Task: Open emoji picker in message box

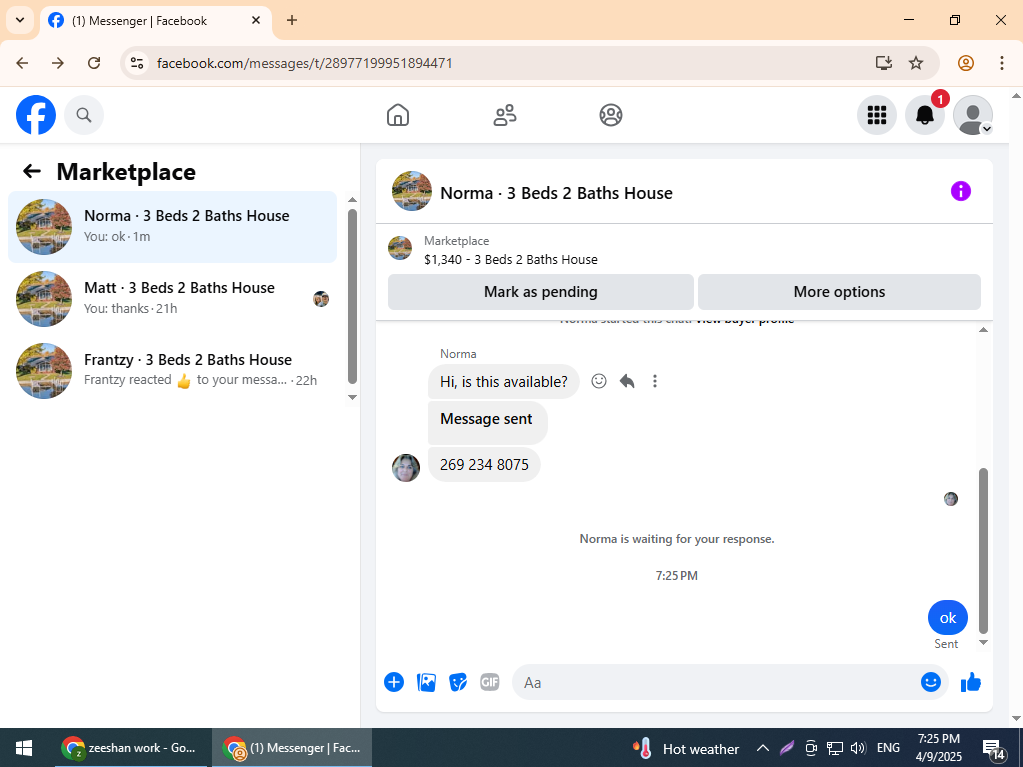Action: tap(931, 682)
